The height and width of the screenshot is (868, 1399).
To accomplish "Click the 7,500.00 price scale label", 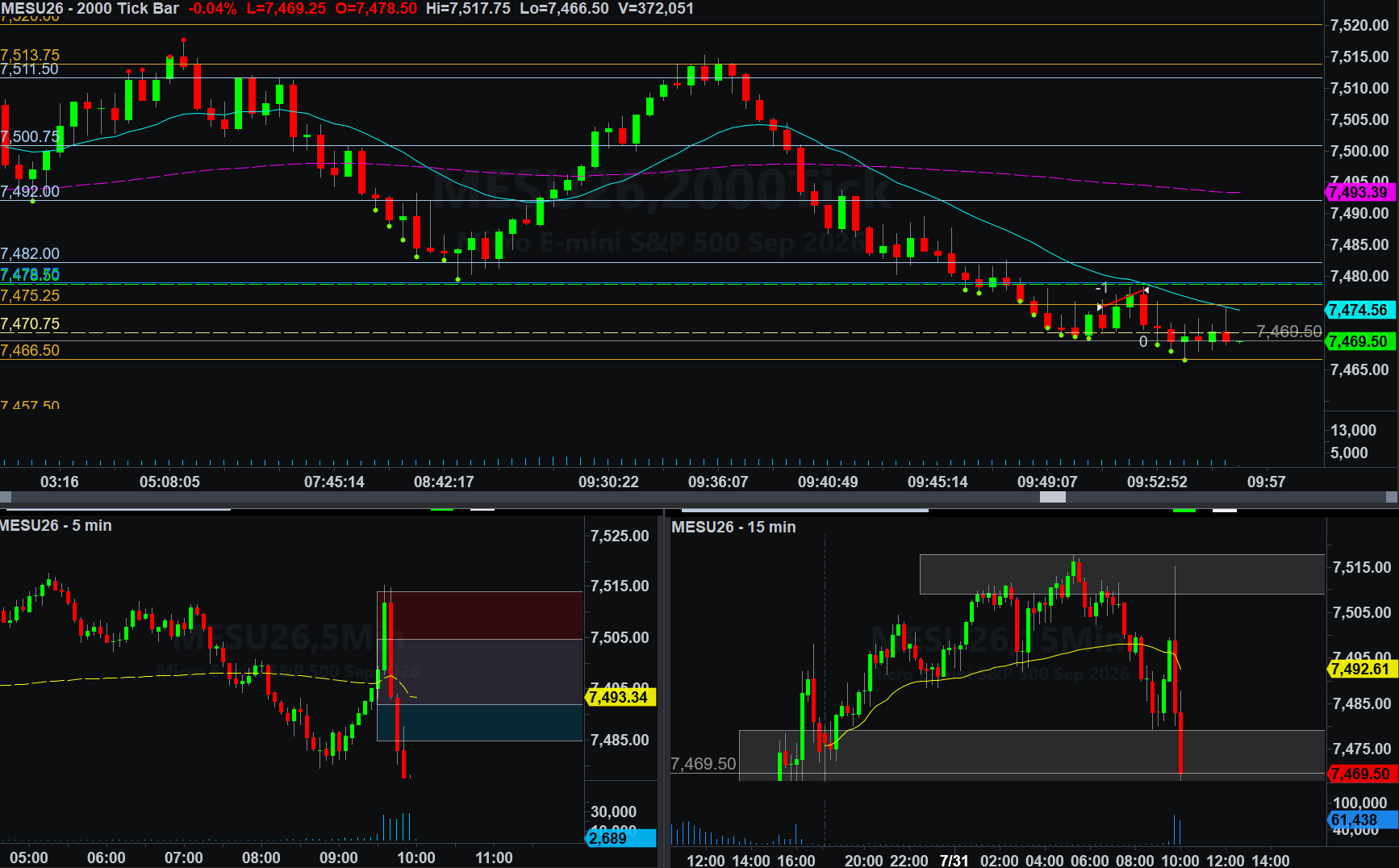I will (1359, 151).
